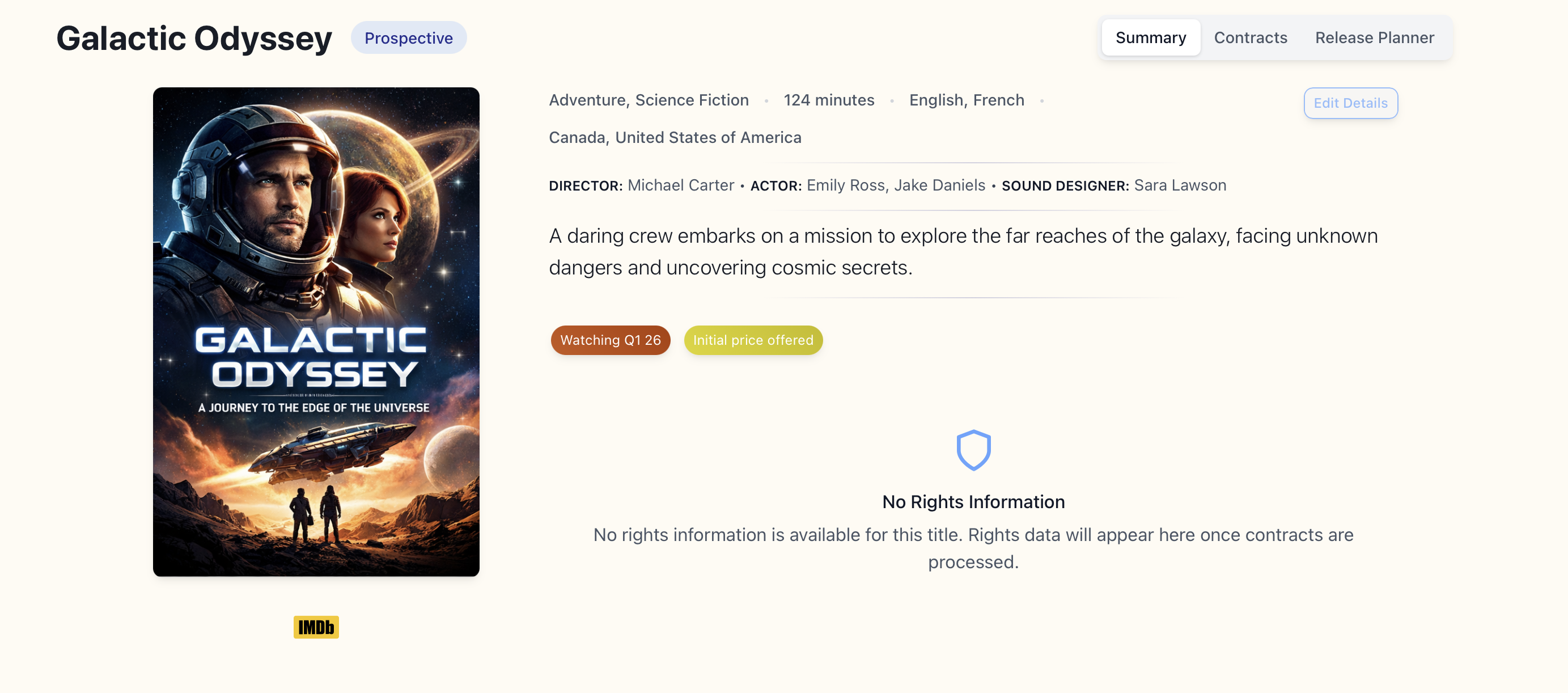Open the Contracts tab
Viewport: 1568px width, 693px height.
[1250, 38]
